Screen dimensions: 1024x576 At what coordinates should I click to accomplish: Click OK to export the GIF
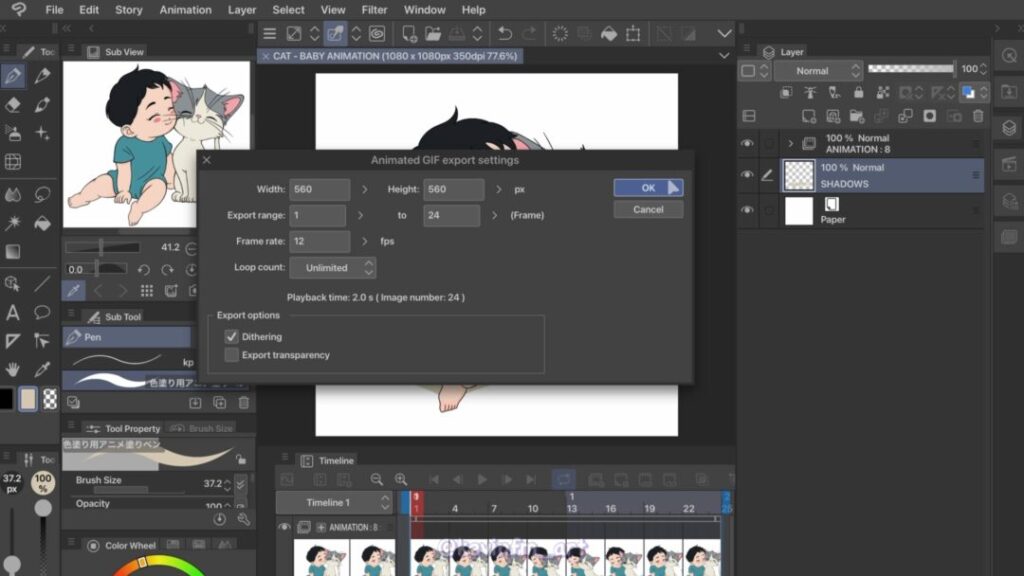(648, 188)
